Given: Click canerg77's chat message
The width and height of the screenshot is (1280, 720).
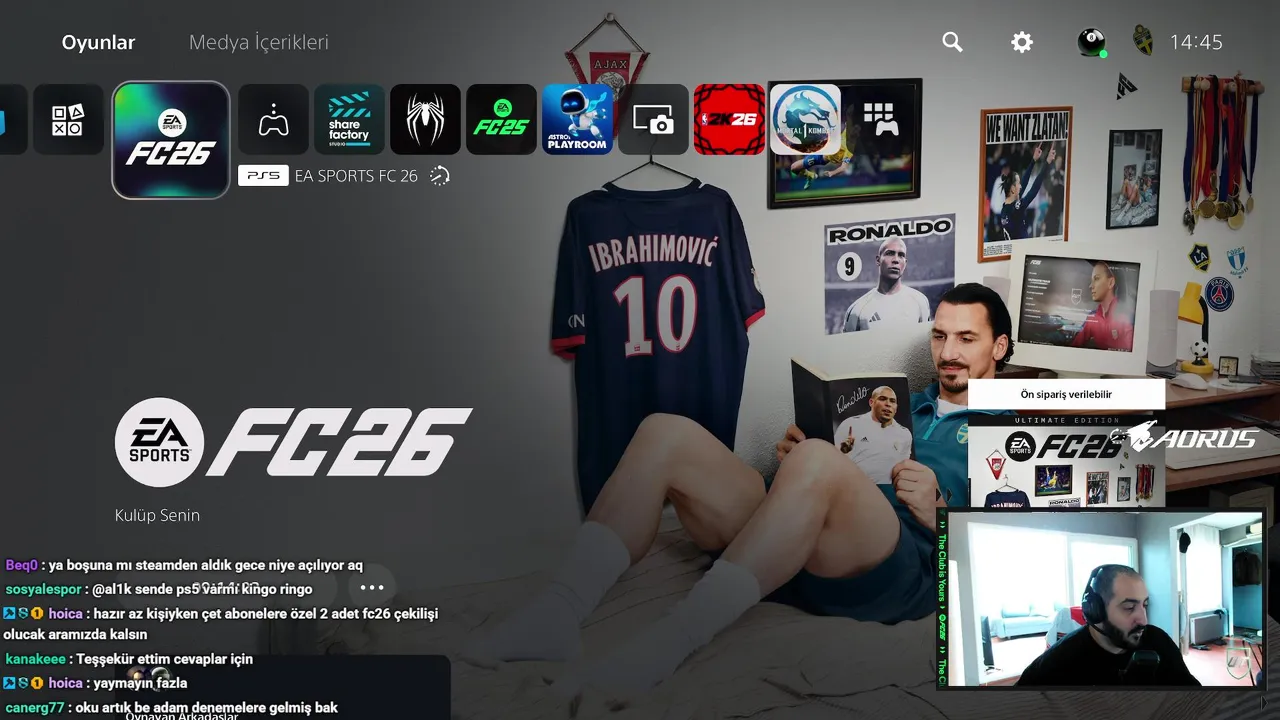Looking at the screenshot, I should click(x=171, y=707).
